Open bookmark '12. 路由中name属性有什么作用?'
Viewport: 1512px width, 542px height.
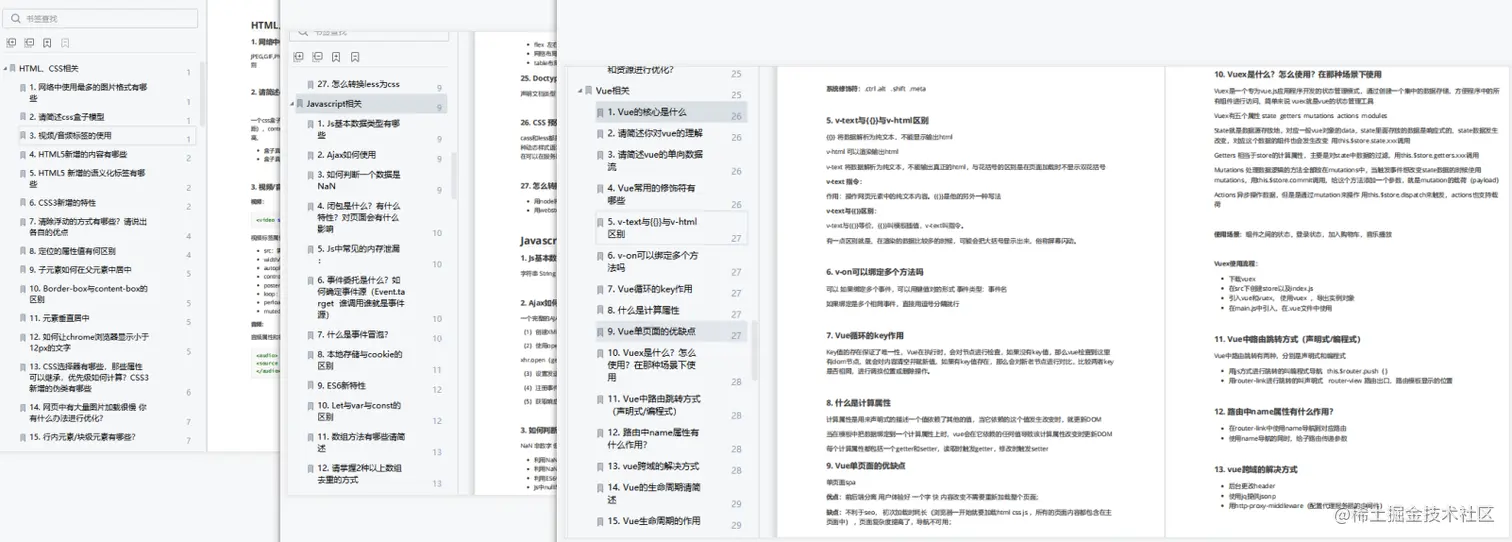coord(653,438)
